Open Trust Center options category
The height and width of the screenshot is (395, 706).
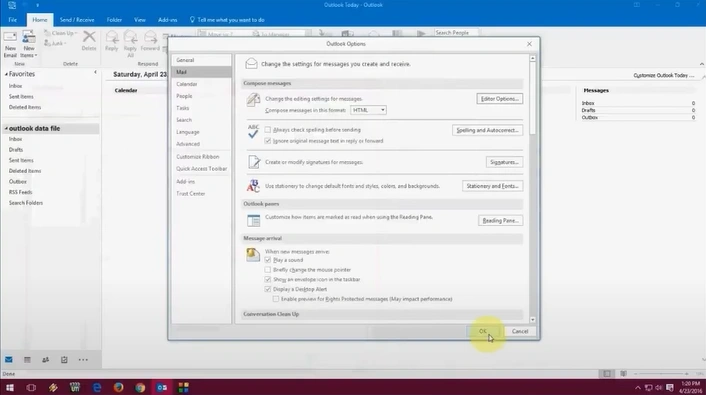tap(201, 194)
